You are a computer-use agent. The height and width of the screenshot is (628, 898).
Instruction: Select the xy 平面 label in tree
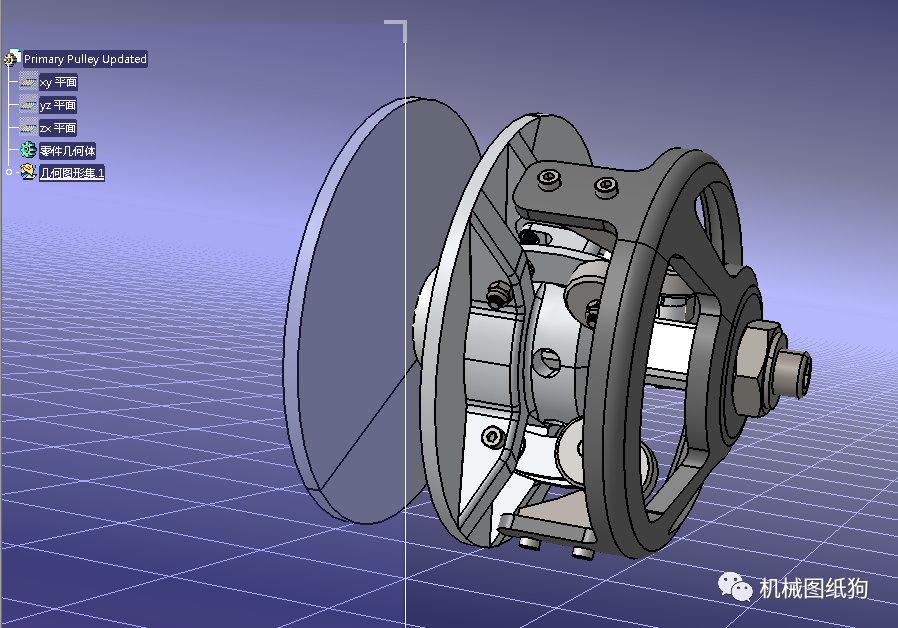pyautogui.click(x=58, y=82)
